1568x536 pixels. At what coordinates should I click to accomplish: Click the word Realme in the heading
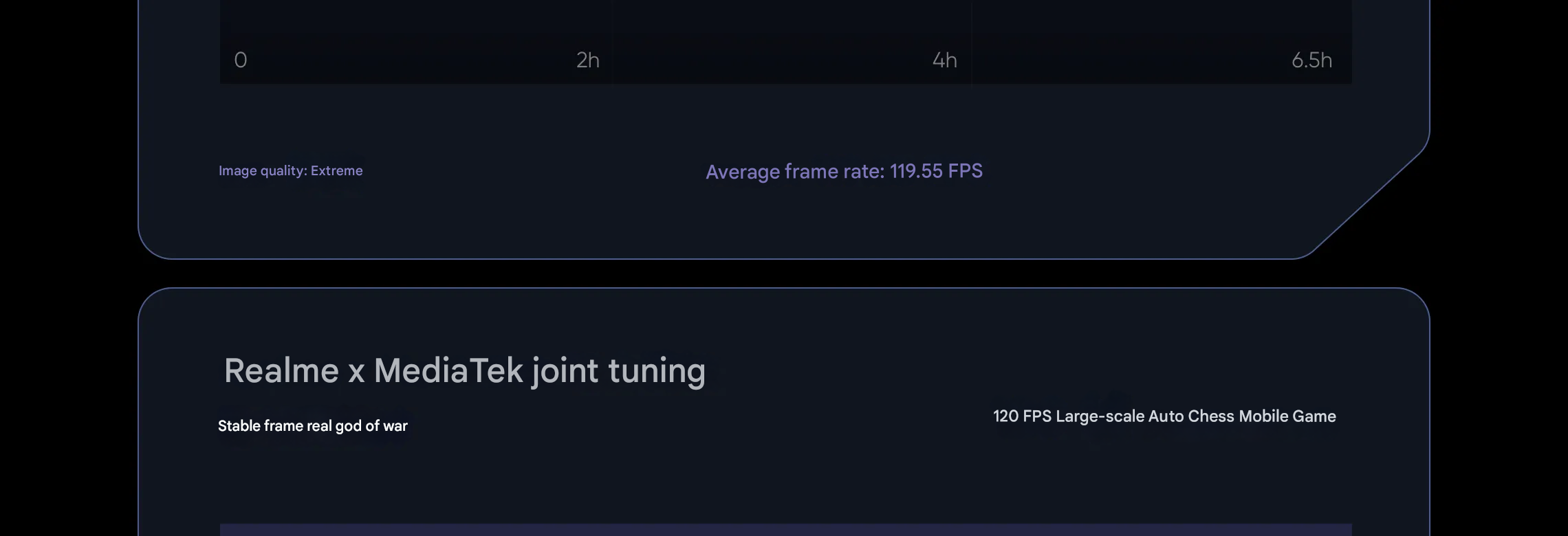[281, 371]
